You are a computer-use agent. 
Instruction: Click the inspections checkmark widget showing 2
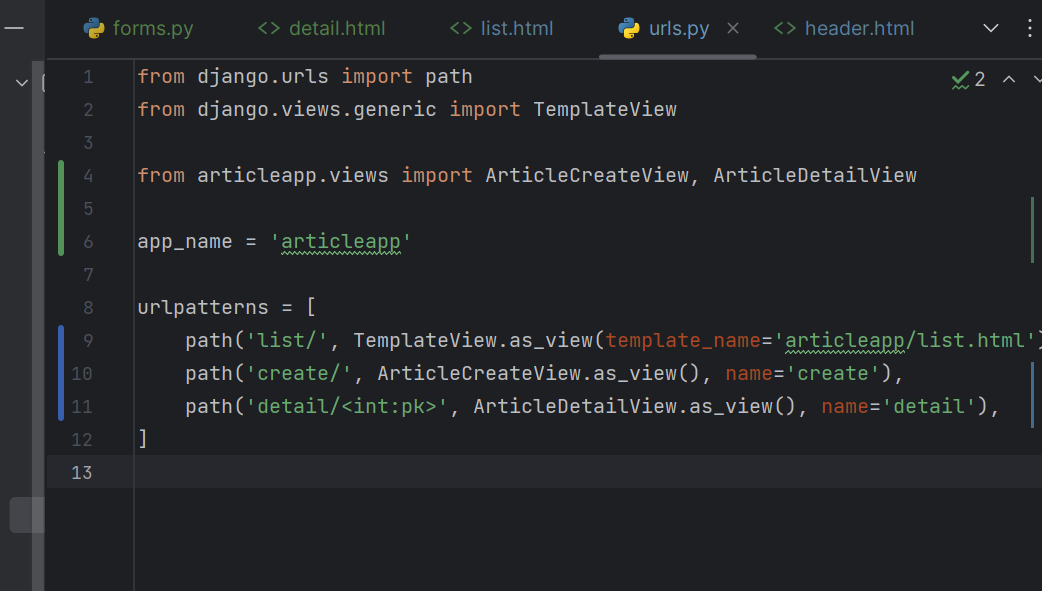(968, 80)
